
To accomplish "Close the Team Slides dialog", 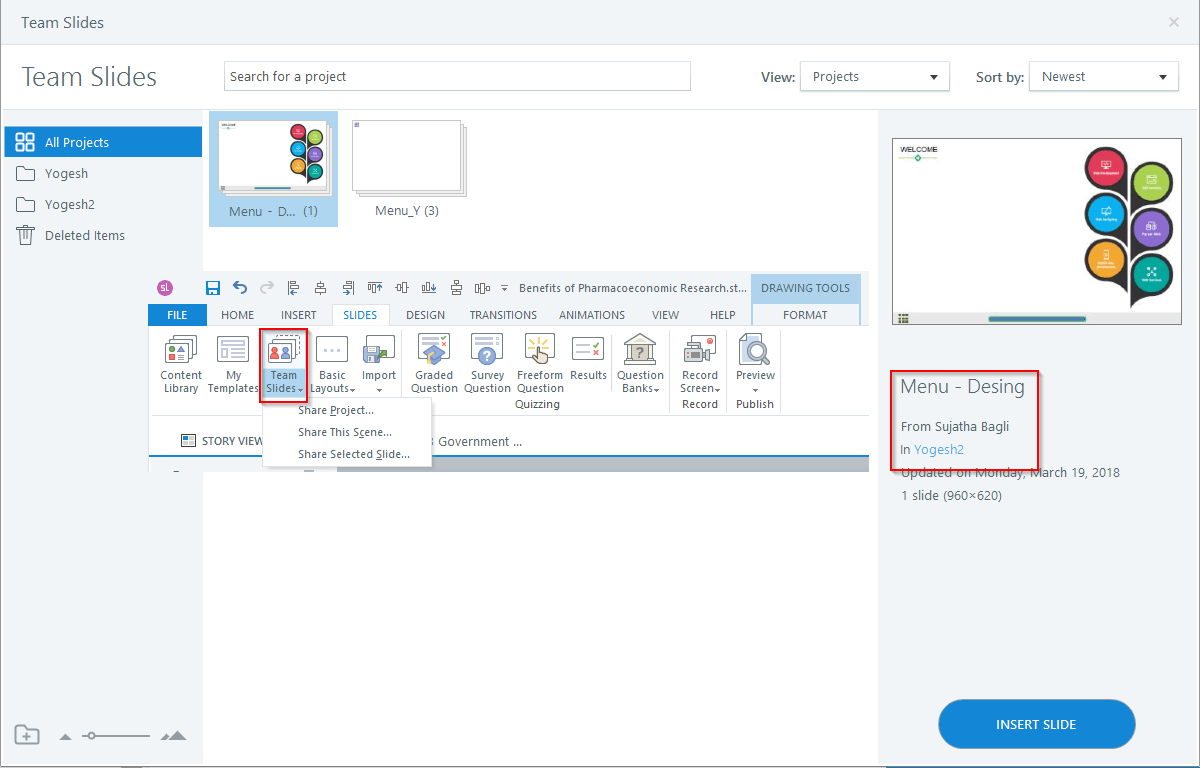I will coord(1174,22).
